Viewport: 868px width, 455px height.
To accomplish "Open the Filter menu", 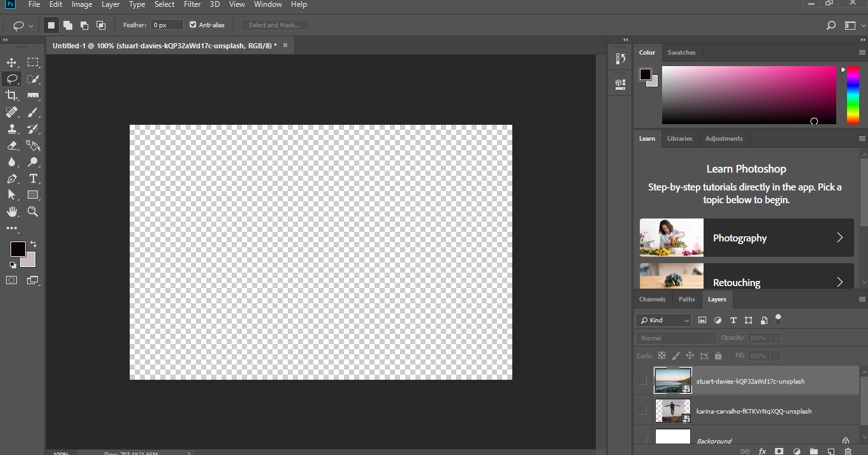I will click(x=192, y=4).
